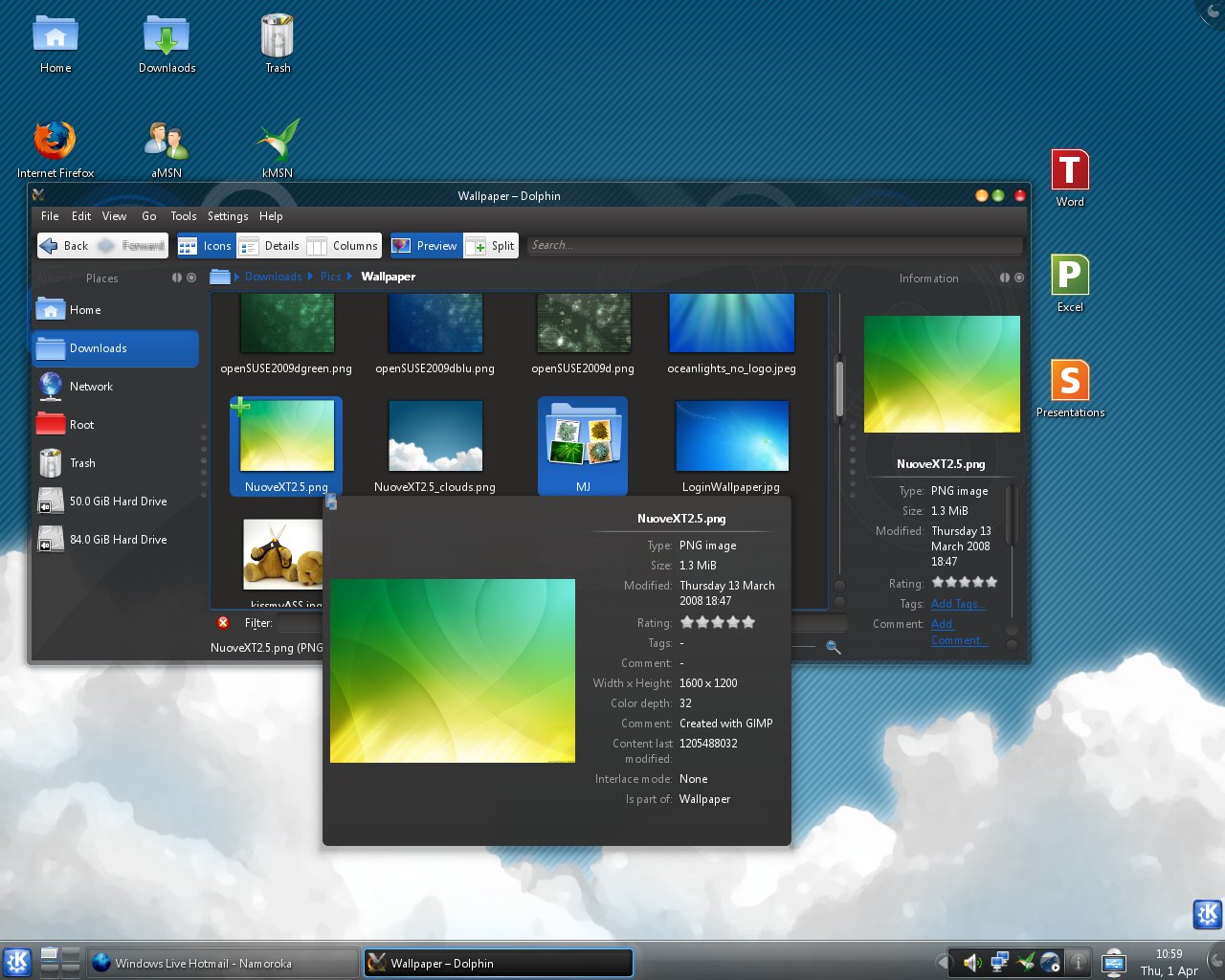1225x980 pixels.
Task: Click the folder icon in location bar
Action: pos(220,277)
